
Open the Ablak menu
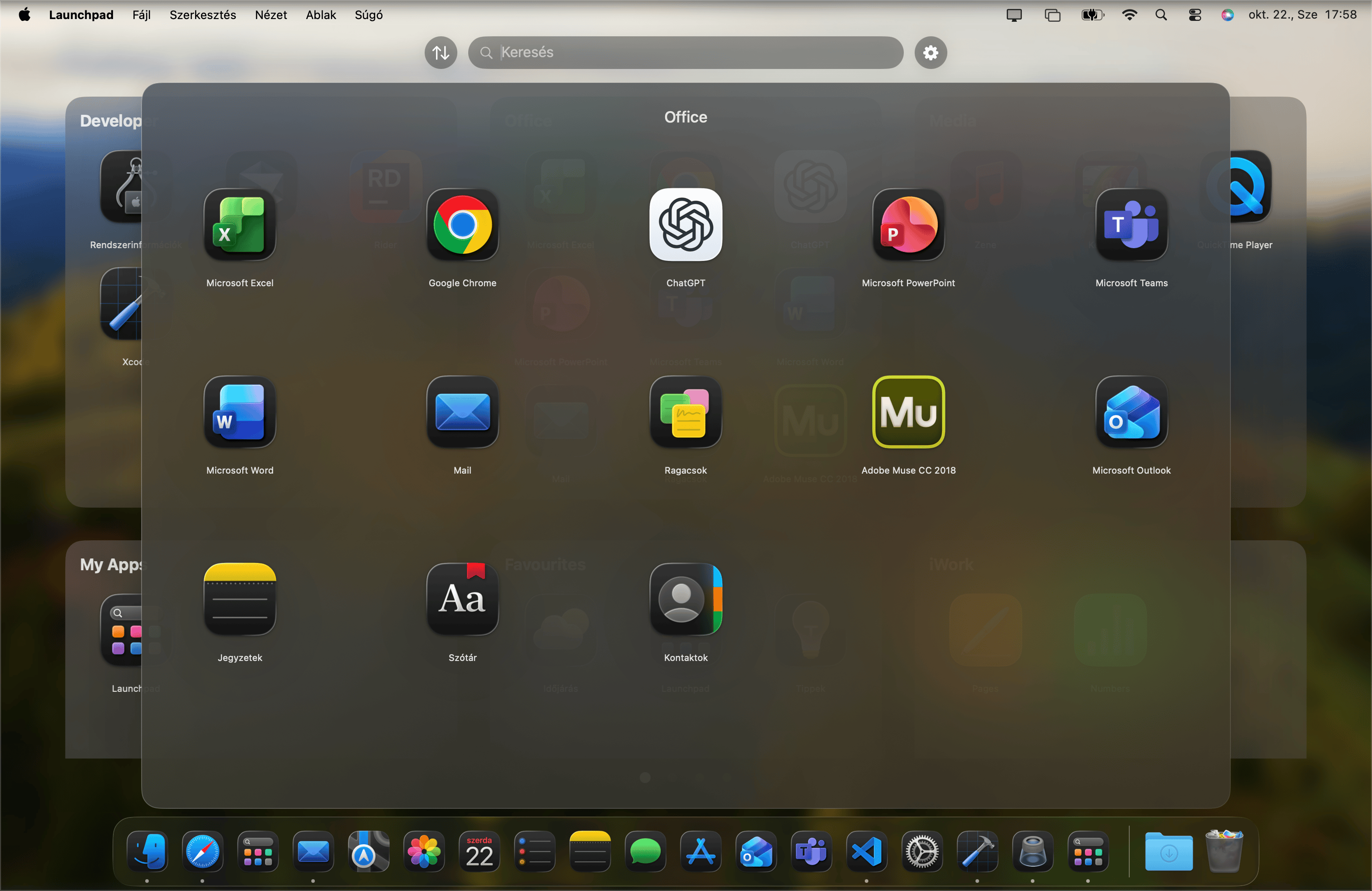point(320,15)
